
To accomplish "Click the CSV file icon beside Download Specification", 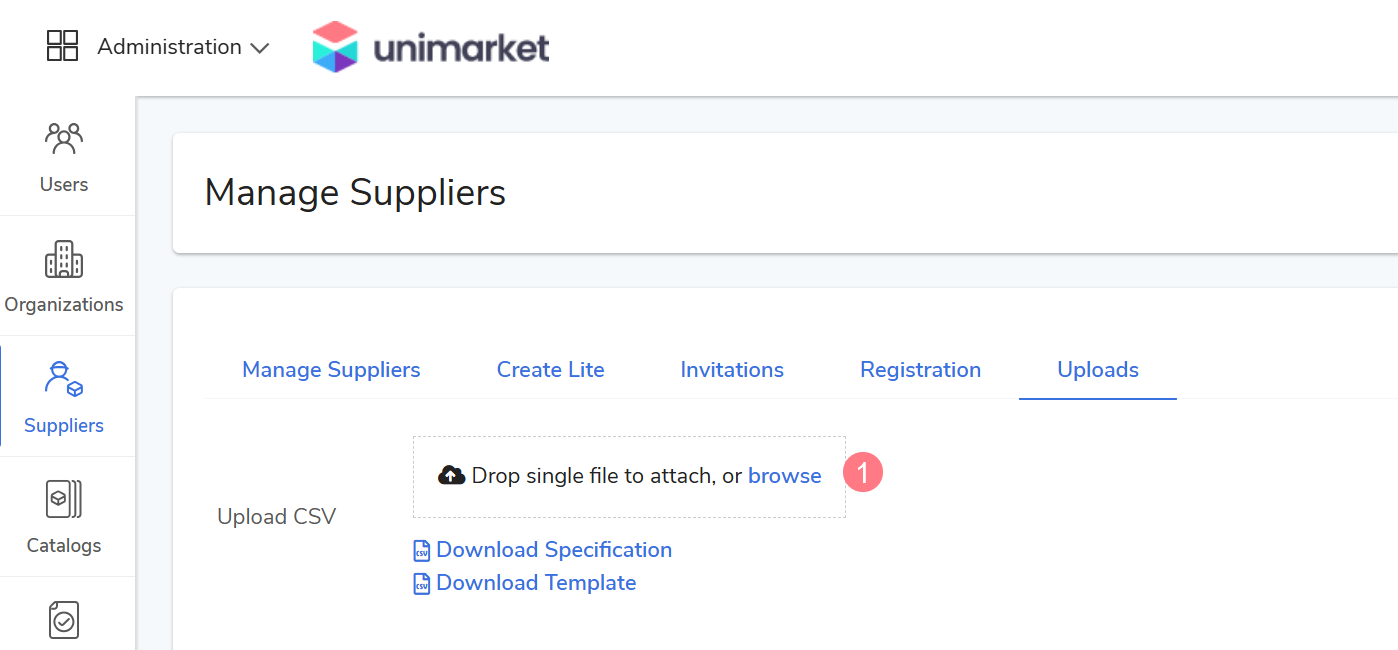I will point(422,551).
